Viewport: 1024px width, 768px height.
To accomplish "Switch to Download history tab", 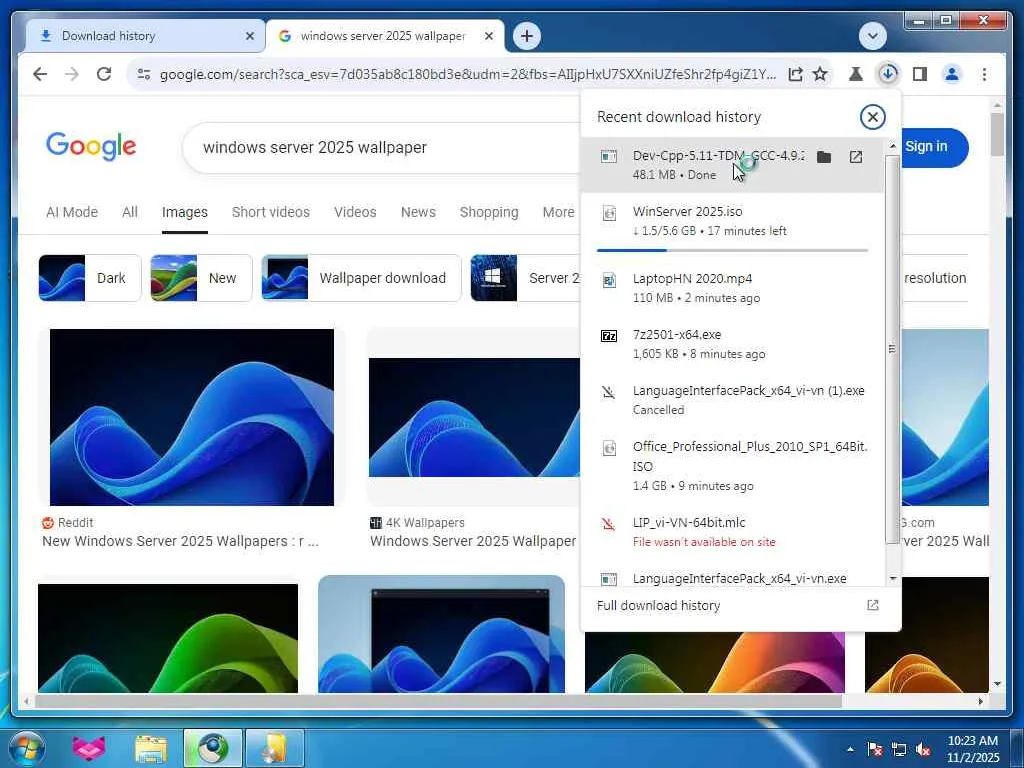I will coord(144,36).
